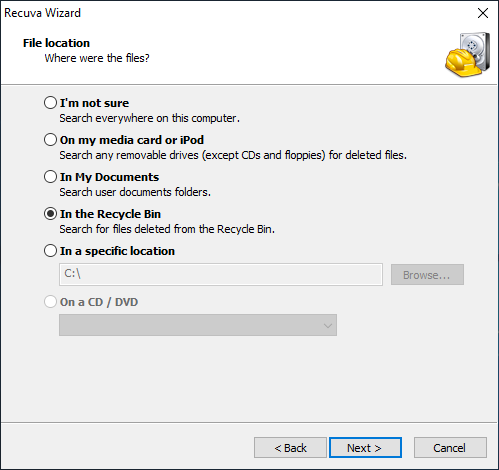Click "Search everywhere on this computer" description

[150, 118]
